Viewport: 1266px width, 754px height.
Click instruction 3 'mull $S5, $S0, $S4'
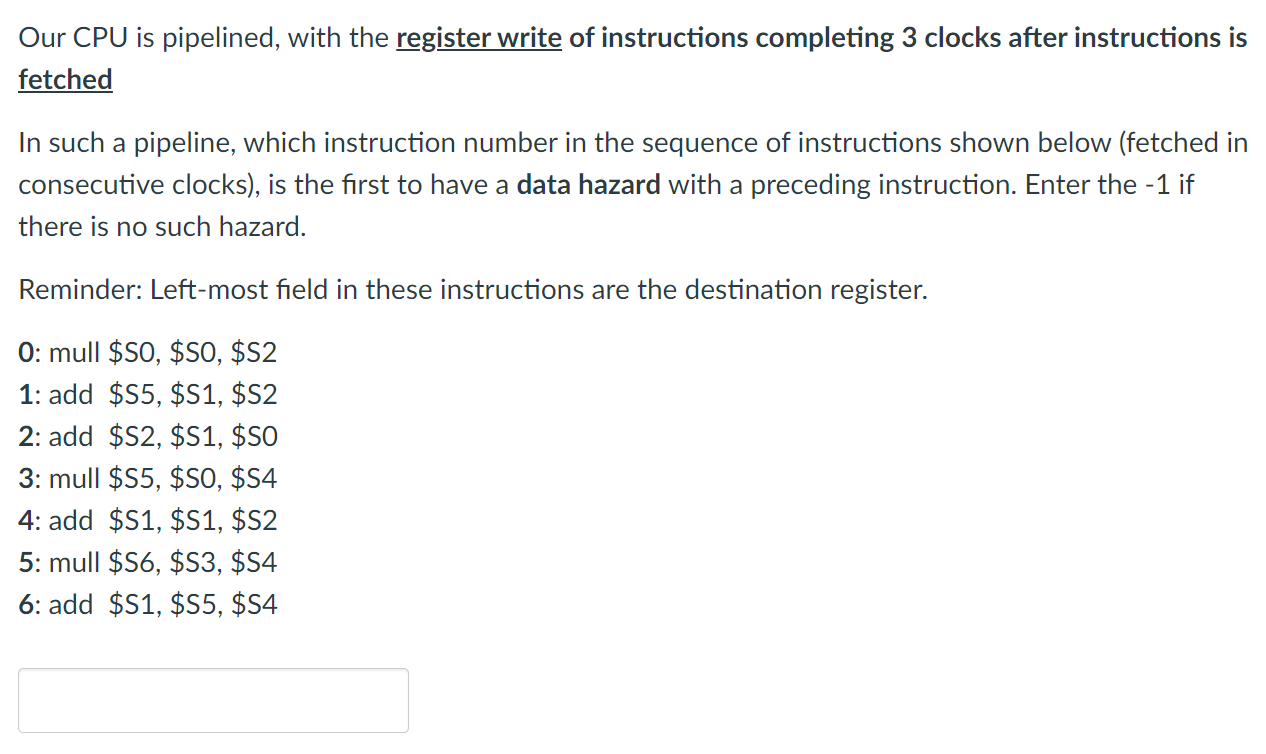[x=148, y=478]
